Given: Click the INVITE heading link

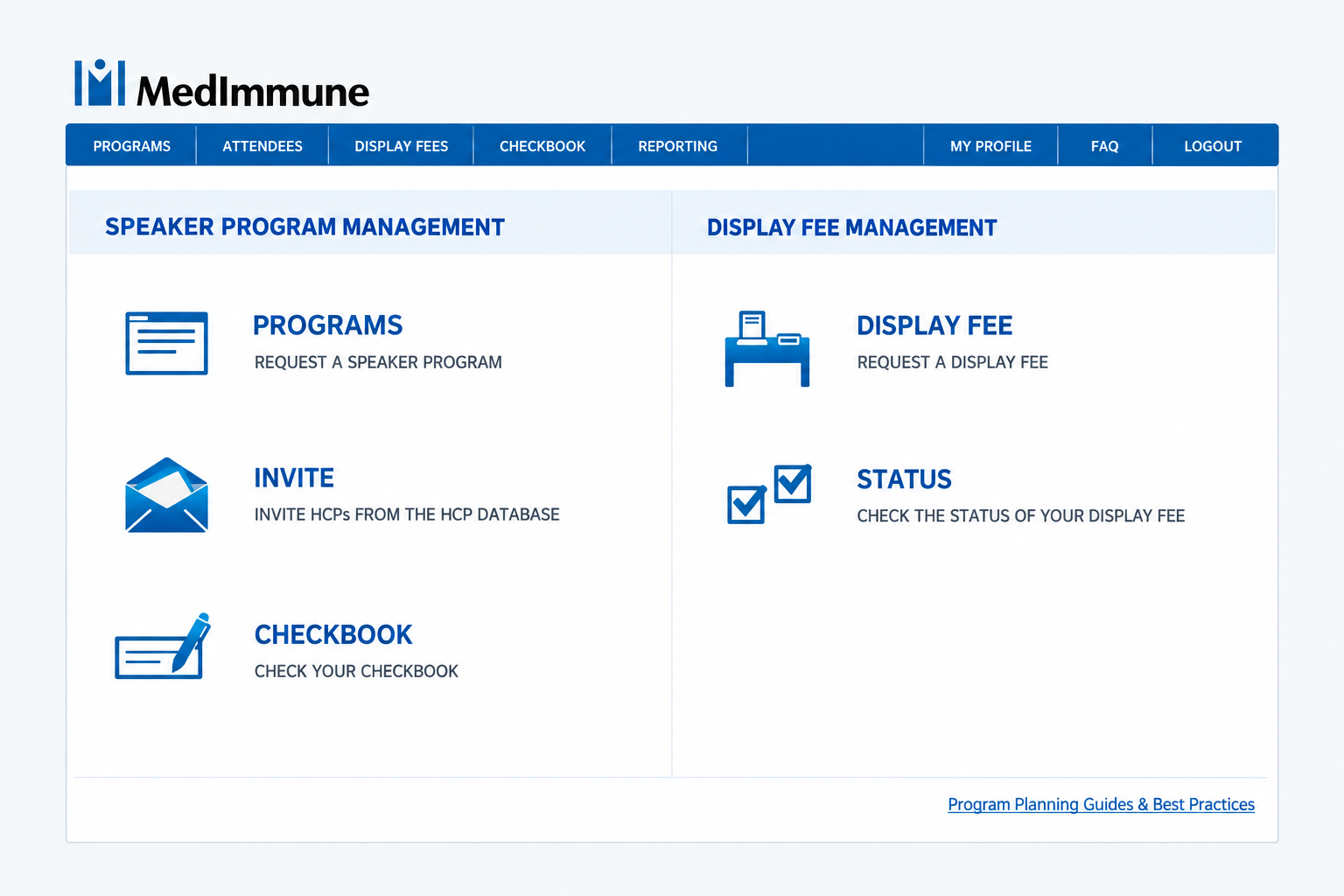Looking at the screenshot, I should pyautogui.click(x=294, y=478).
